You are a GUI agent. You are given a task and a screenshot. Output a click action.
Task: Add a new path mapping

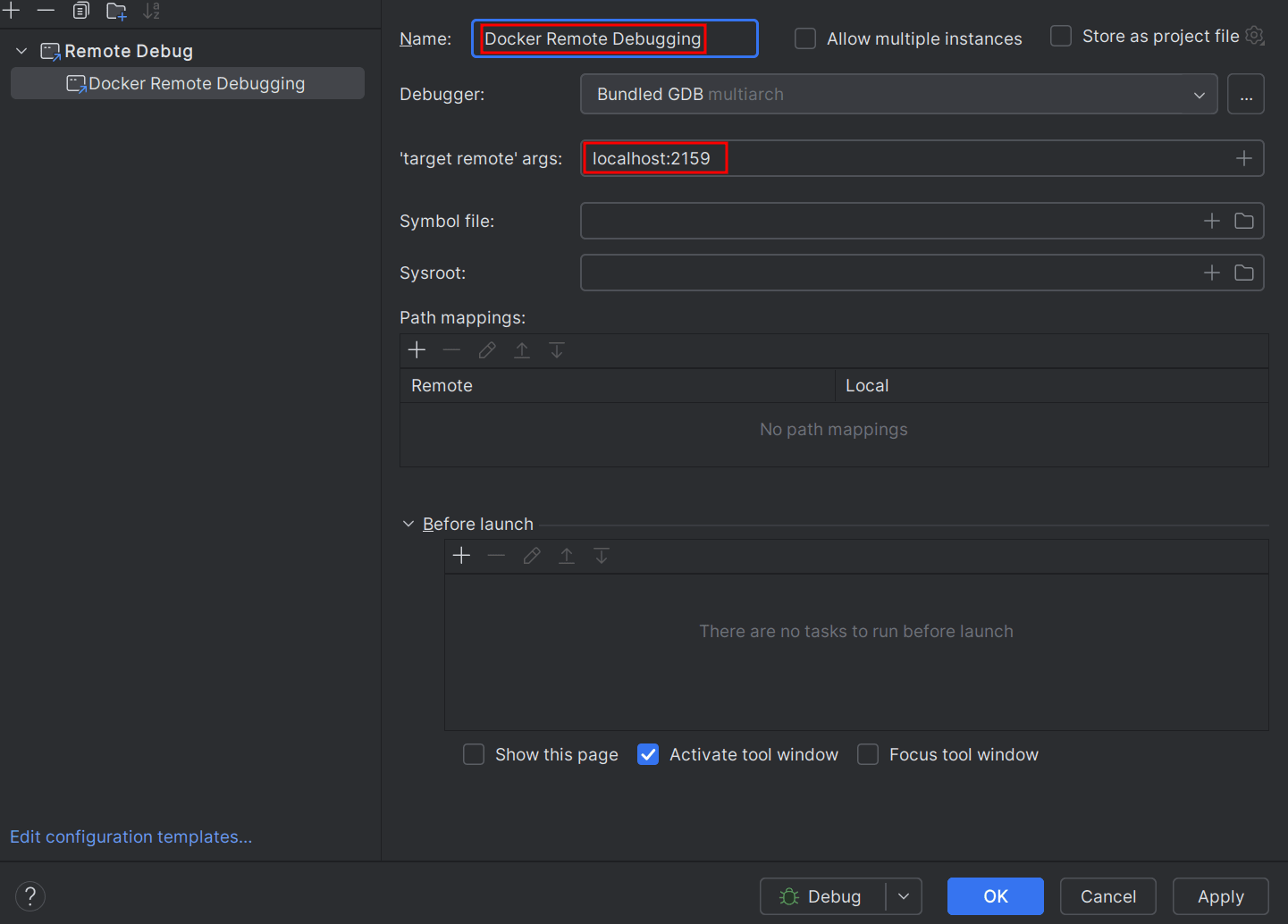point(417,350)
